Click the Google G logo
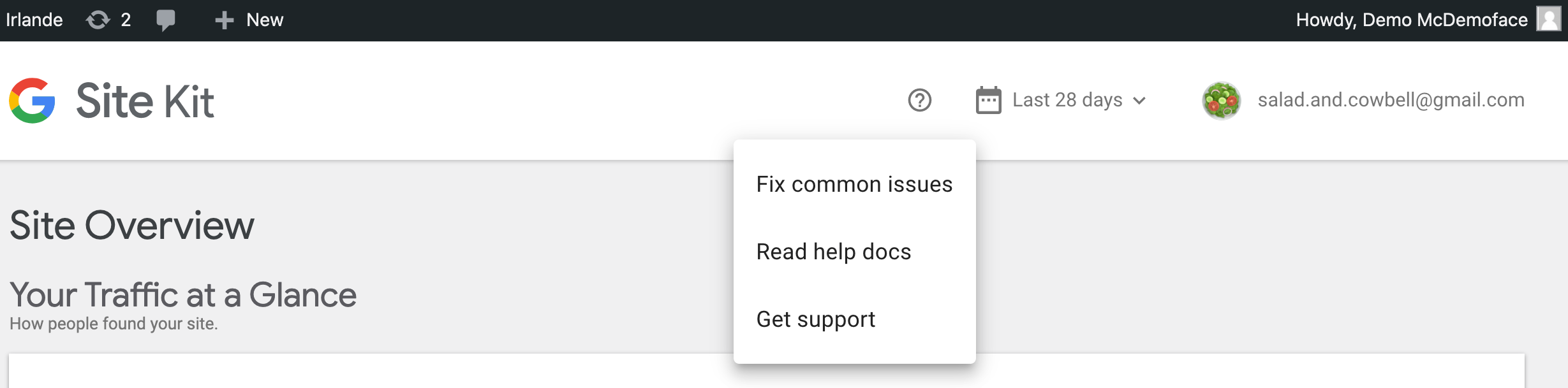The width and height of the screenshot is (1568, 388). (32, 101)
